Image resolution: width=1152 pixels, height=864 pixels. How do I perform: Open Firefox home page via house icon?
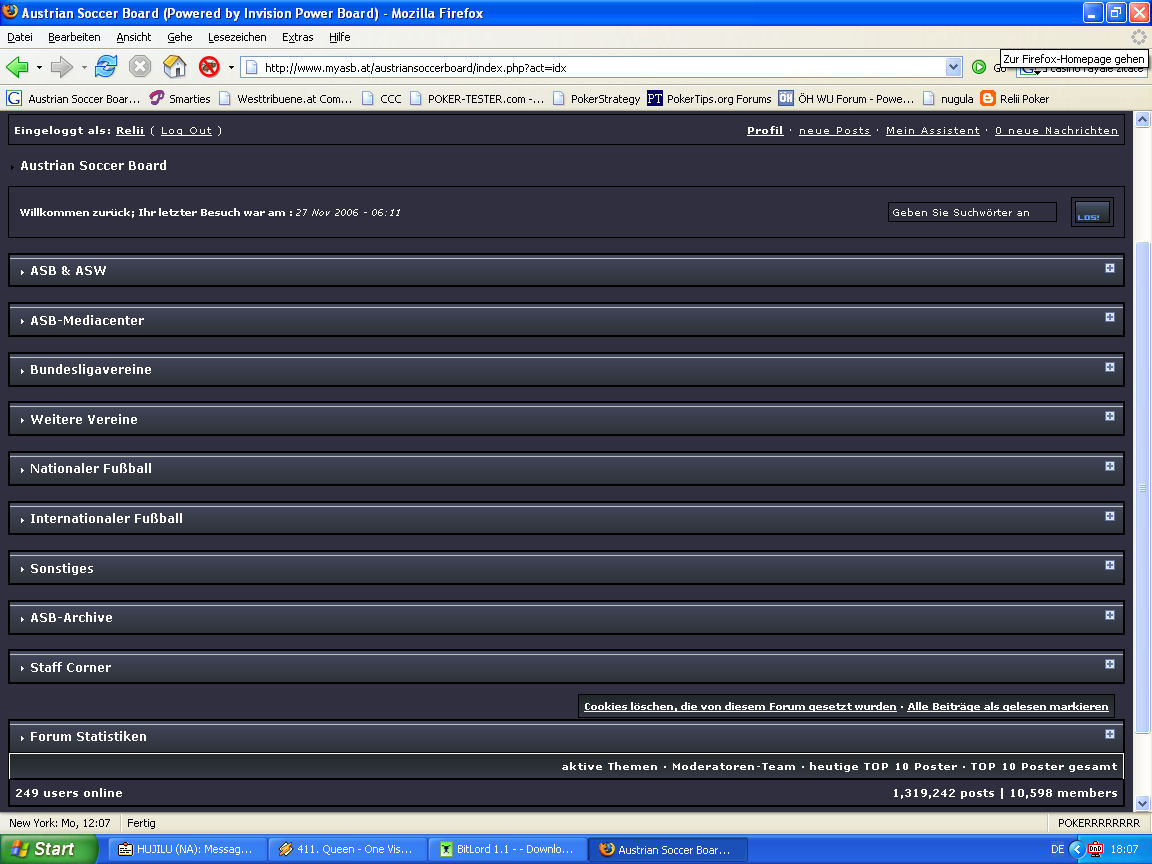pyautogui.click(x=174, y=67)
